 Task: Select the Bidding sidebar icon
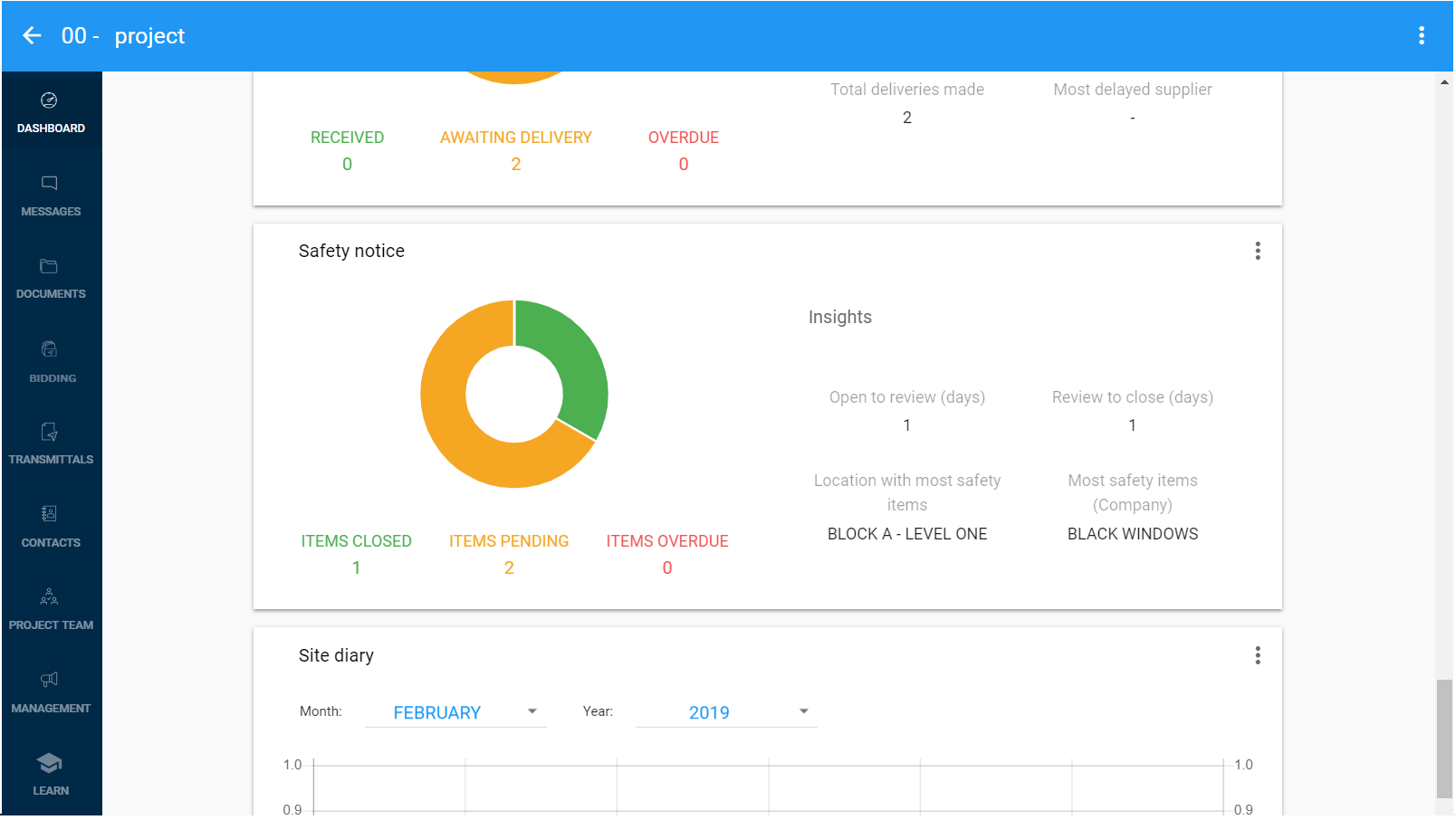point(51,360)
